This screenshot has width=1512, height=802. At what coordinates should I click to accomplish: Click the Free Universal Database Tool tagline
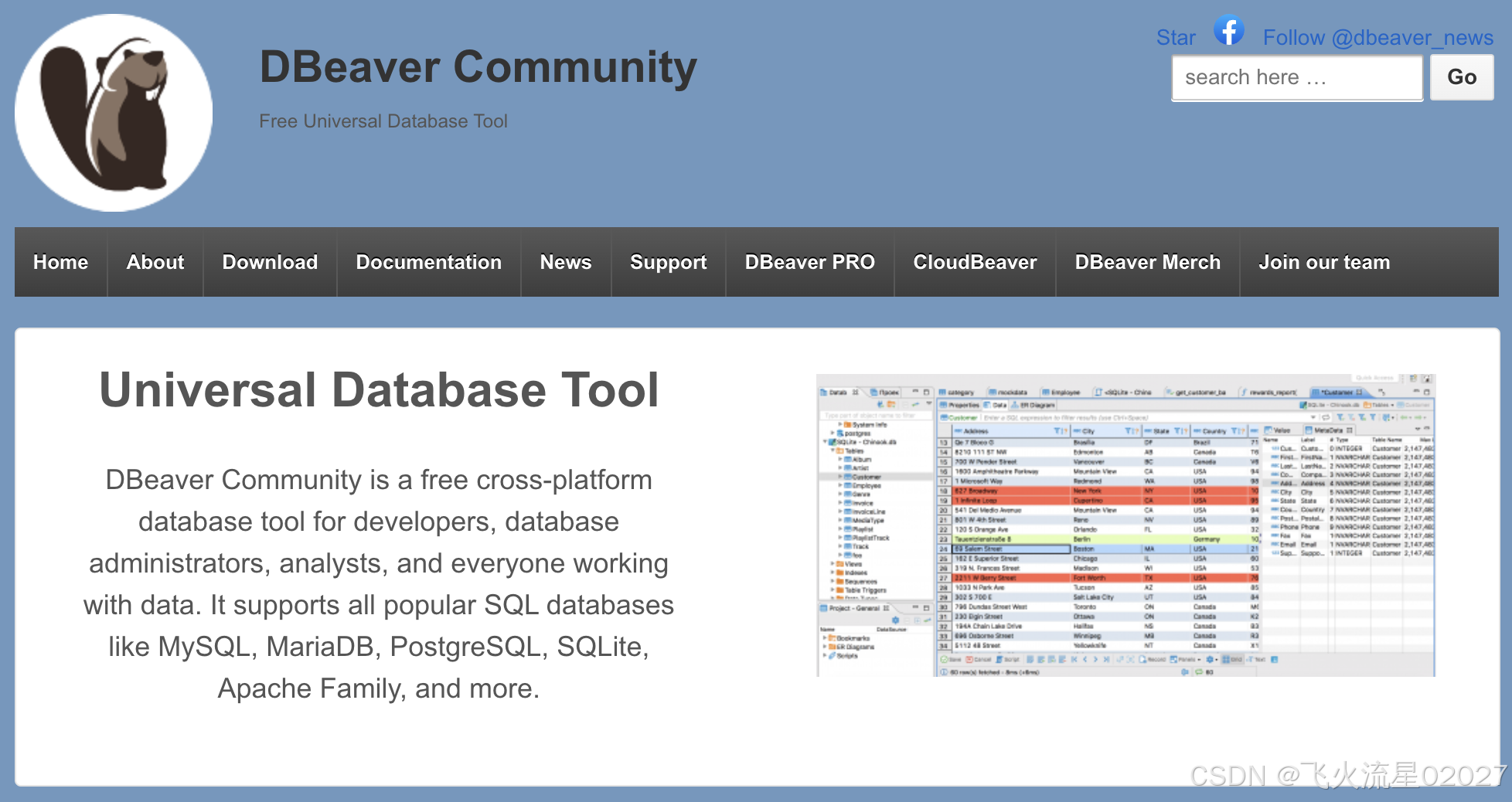383,121
